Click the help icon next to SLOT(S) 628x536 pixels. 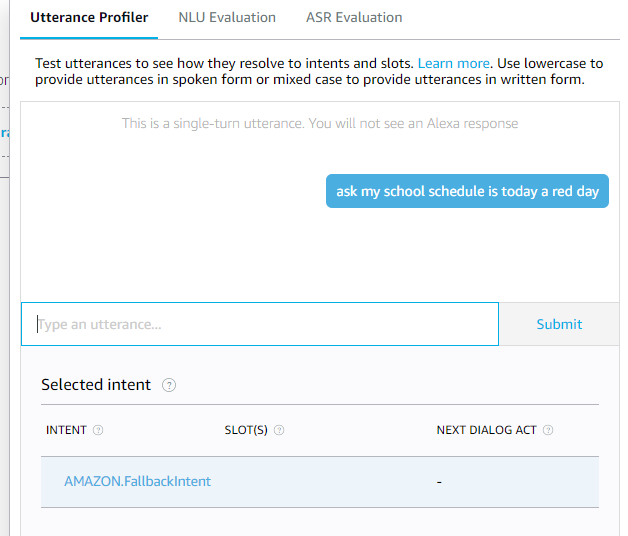click(279, 431)
